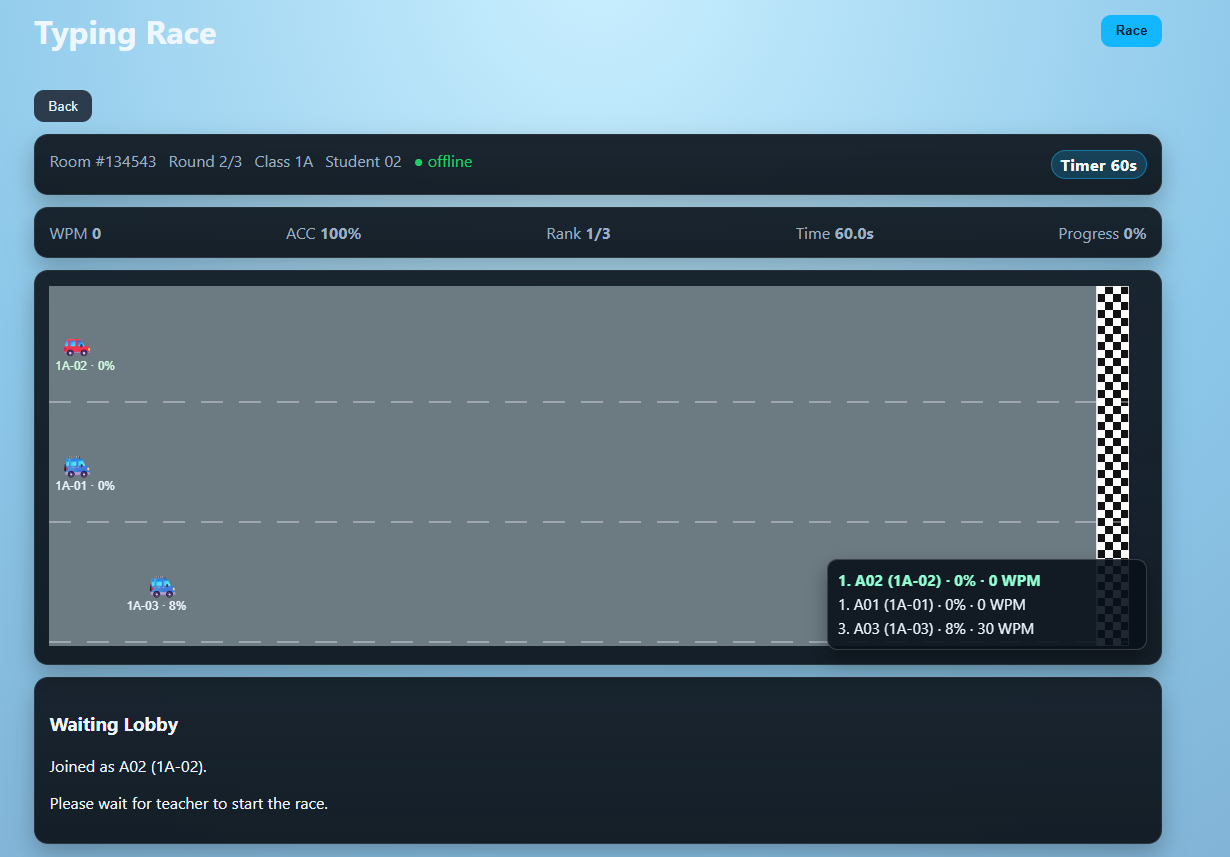Screen dimensions: 1230x857
Task: Click the WPM 0 stat
Action: (x=75, y=234)
